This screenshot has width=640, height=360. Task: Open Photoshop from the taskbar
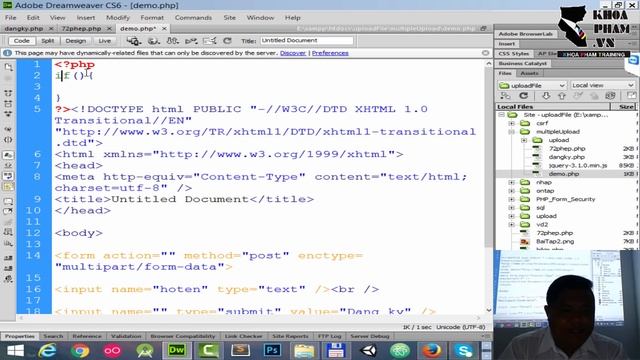272,350
